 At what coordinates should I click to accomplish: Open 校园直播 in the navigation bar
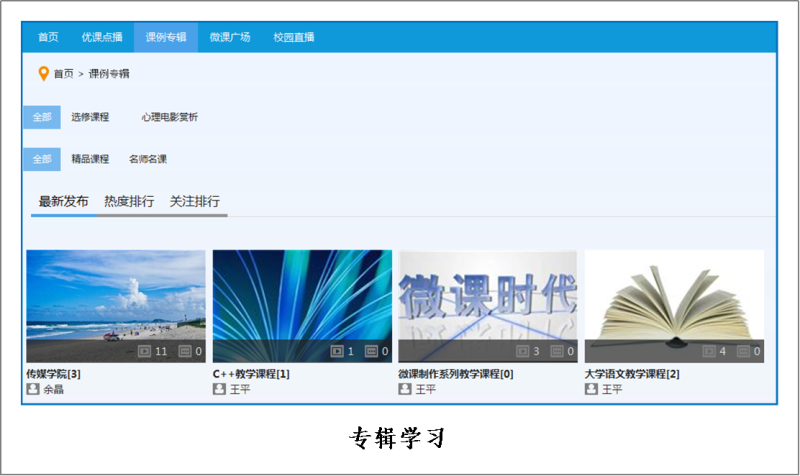coord(294,37)
